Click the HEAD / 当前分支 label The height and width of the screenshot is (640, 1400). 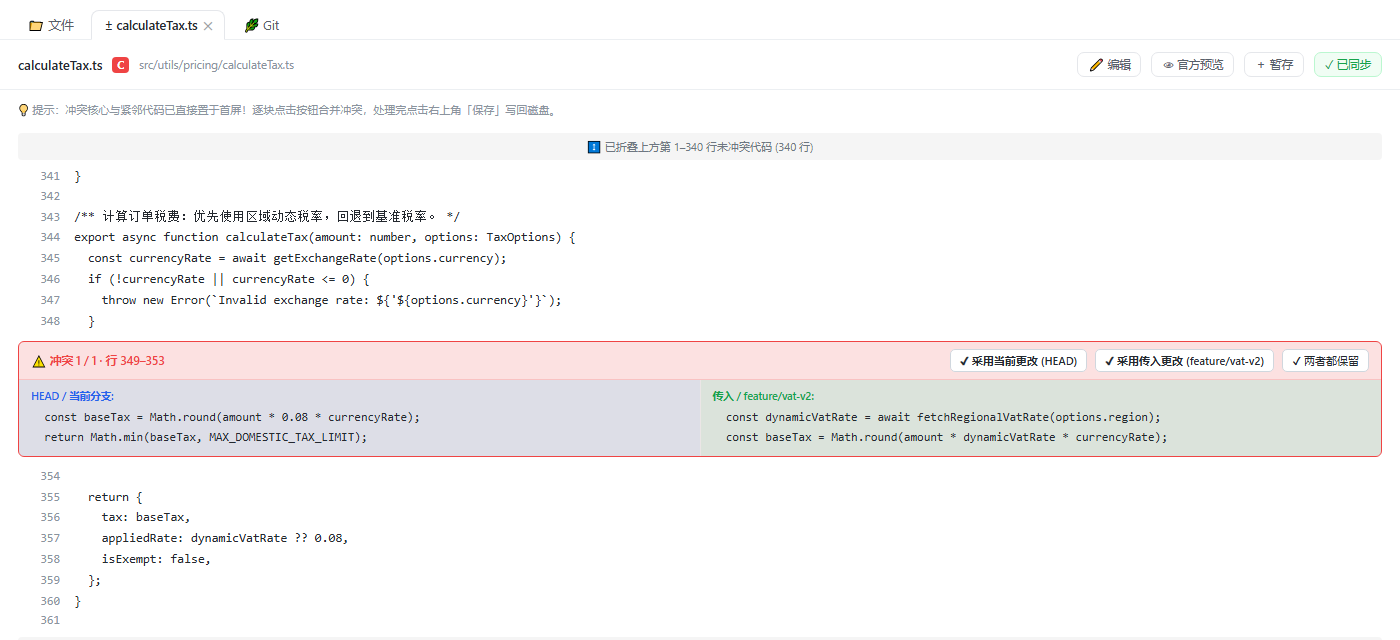[72, 396]
